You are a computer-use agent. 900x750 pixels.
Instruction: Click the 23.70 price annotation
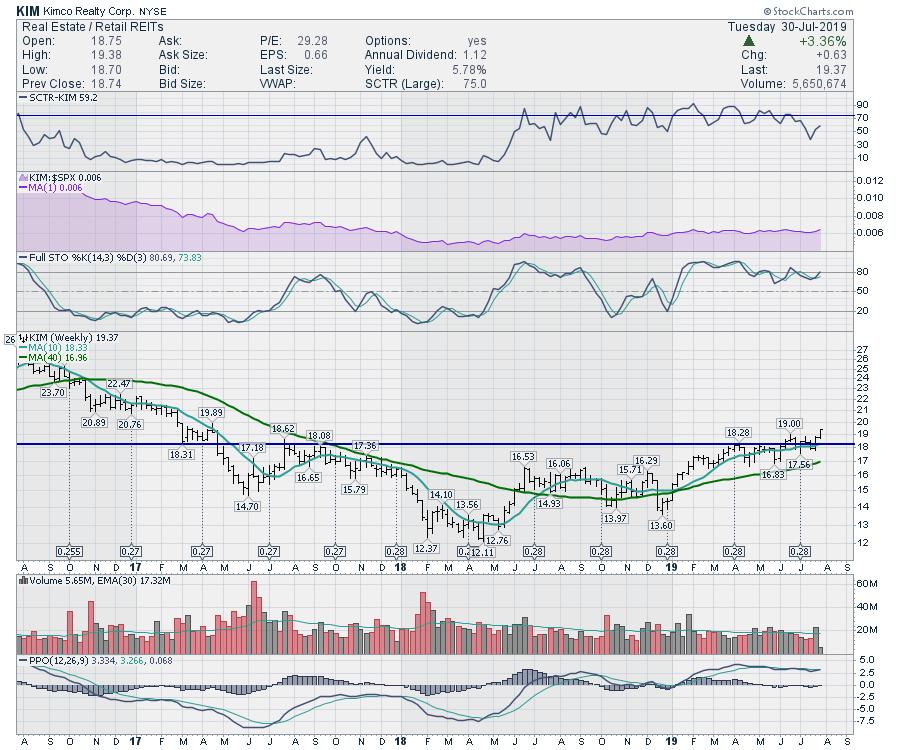click(x=53, y=394)
